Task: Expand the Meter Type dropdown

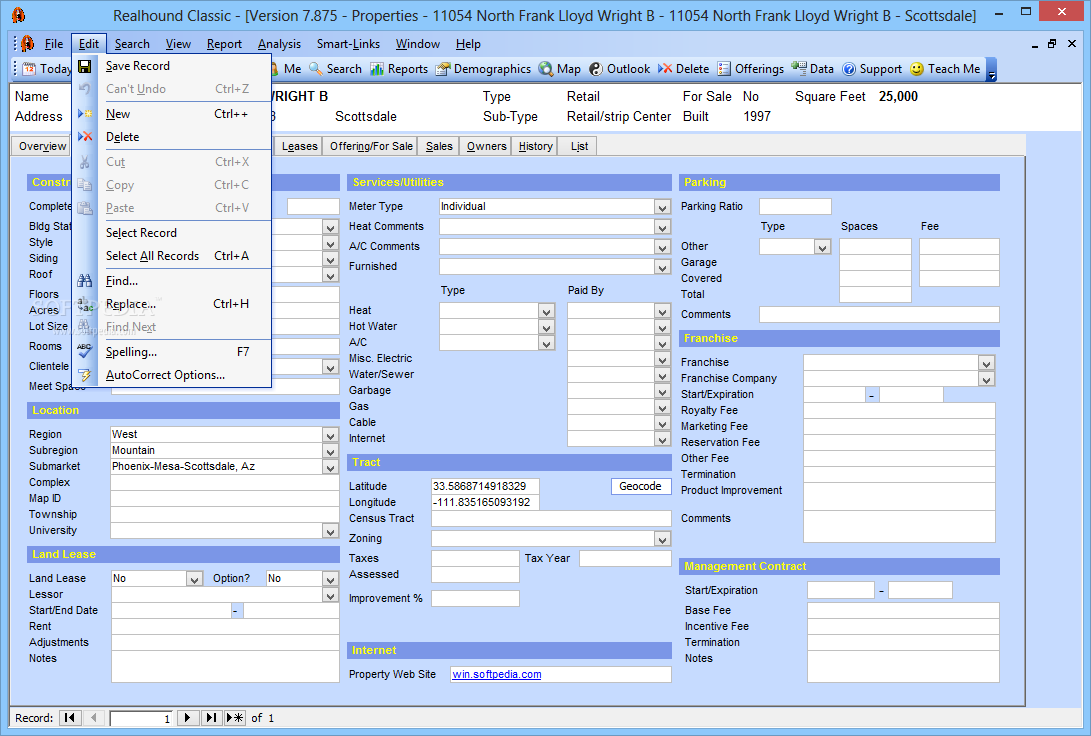Action: tap(662, 207)
